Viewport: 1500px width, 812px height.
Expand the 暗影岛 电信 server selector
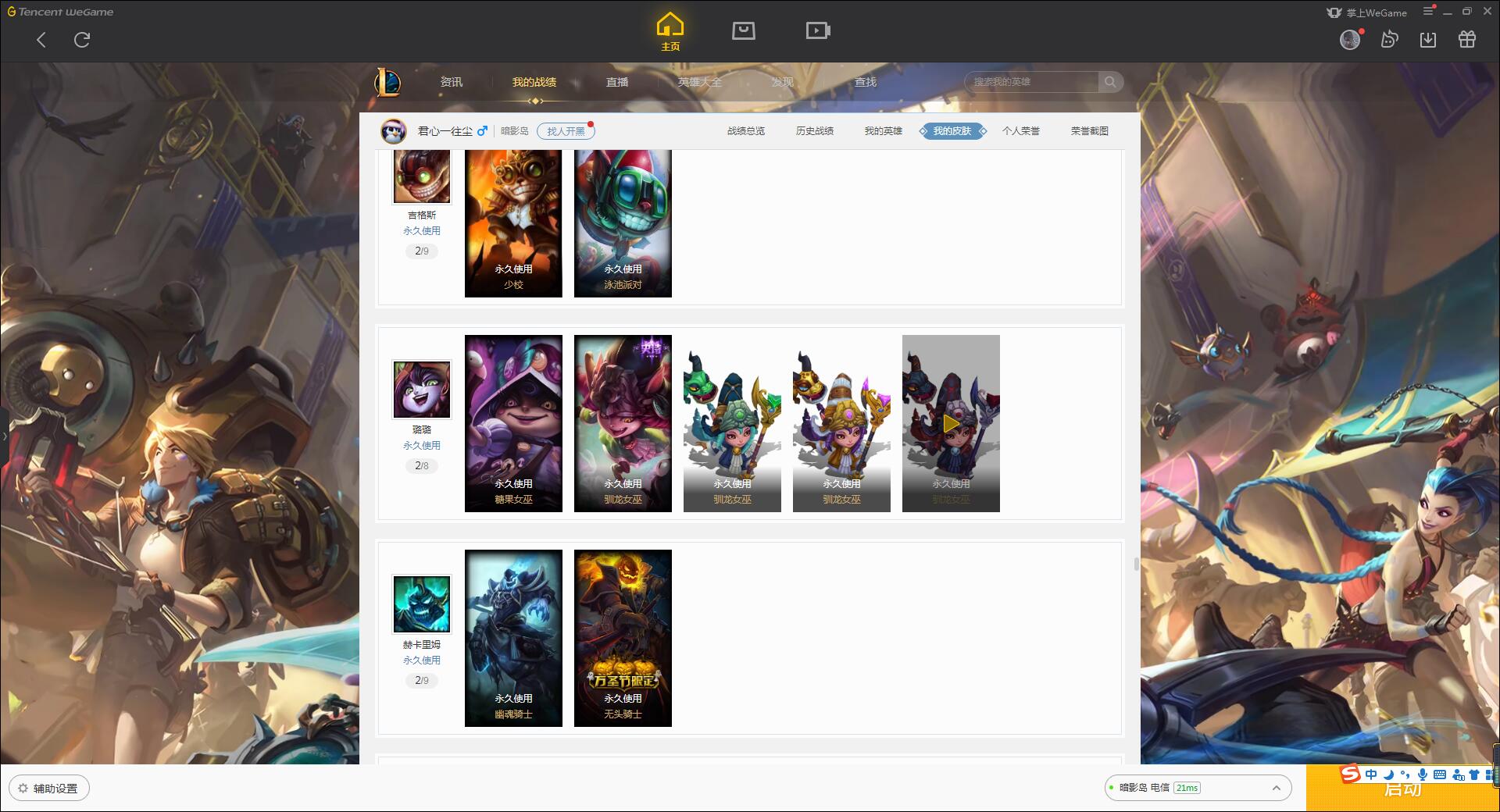(x=1198, y=788)
